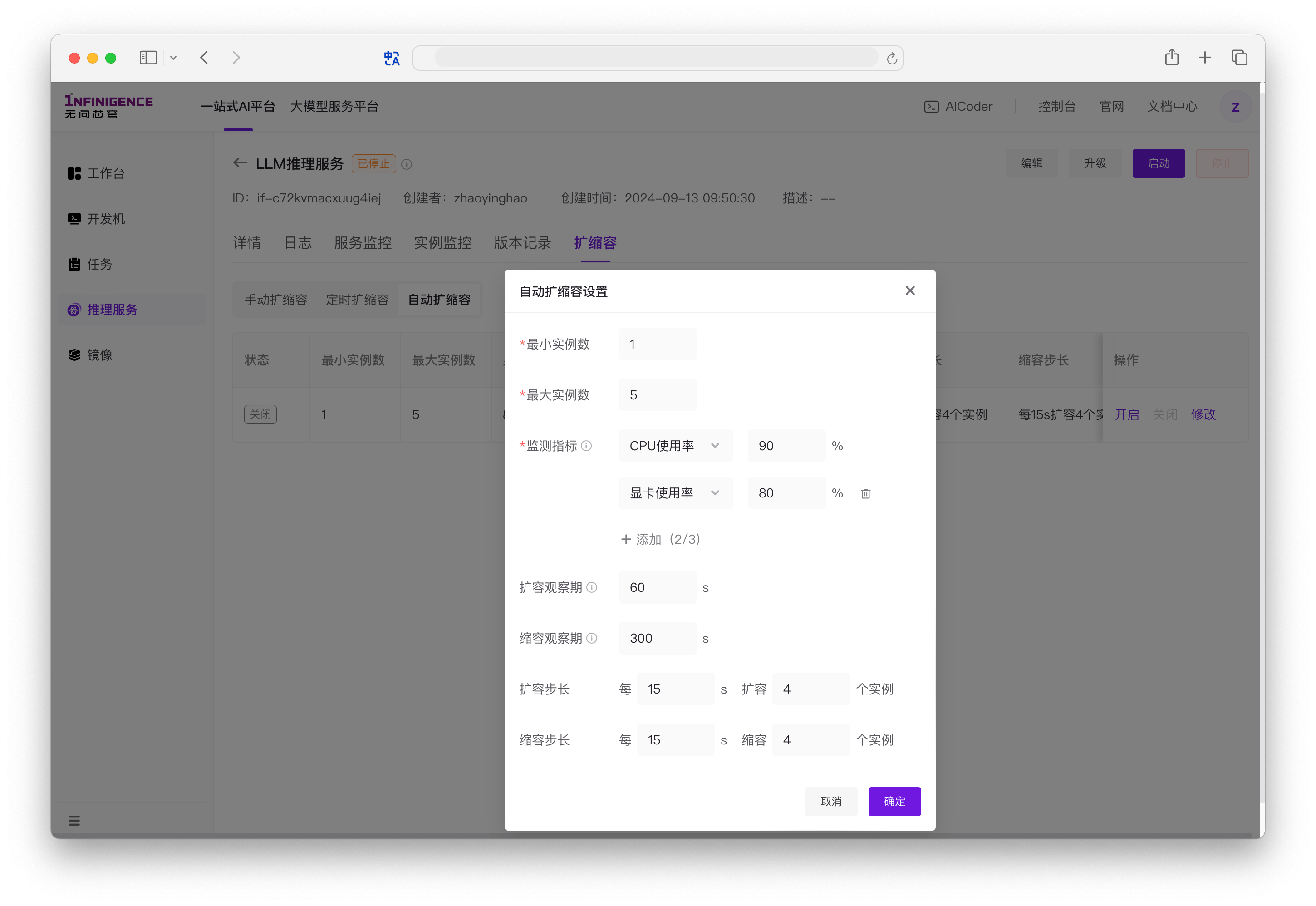Switch to the 日志 tab
This screenshot has height=906, width=1316.
tap(298, 243)
